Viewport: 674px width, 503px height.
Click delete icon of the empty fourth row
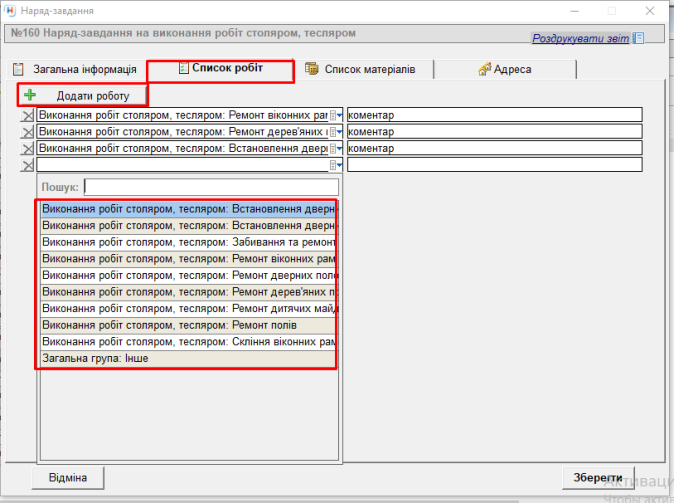pyautogui.click(x=28, y=165)
